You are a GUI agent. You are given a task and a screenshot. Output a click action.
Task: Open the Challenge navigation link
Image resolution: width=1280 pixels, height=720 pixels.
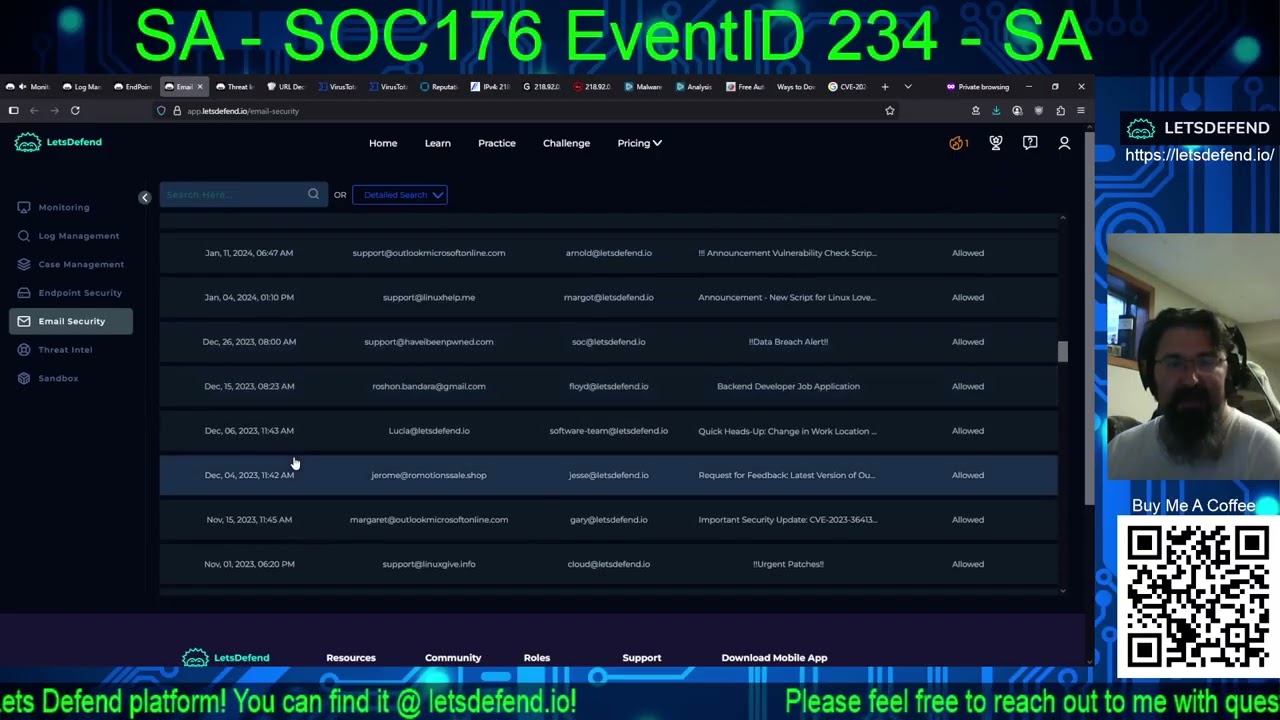pyautogui.click(x=566, y=143)
